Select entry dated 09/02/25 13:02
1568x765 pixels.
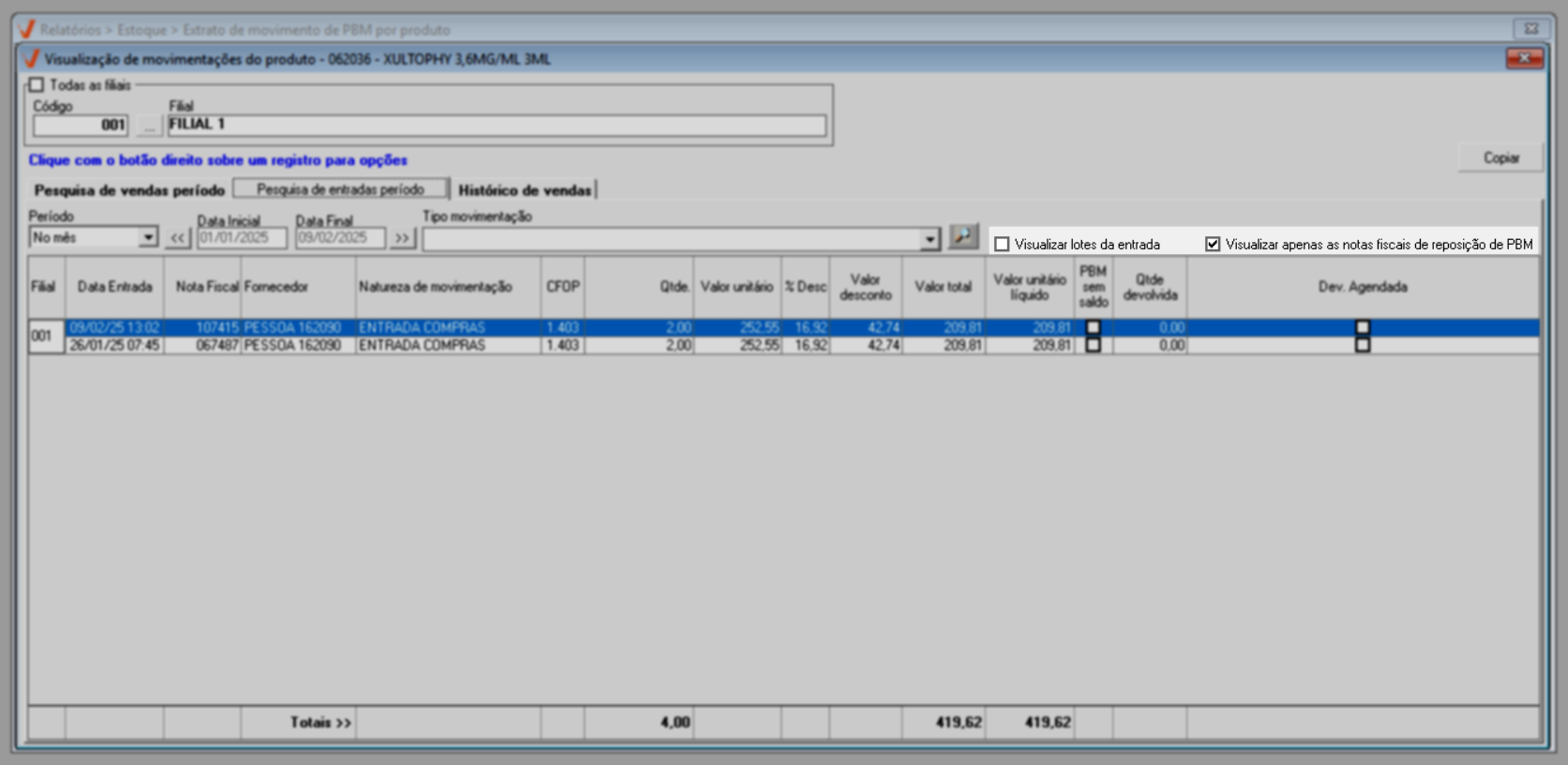(x=114, y=328)
